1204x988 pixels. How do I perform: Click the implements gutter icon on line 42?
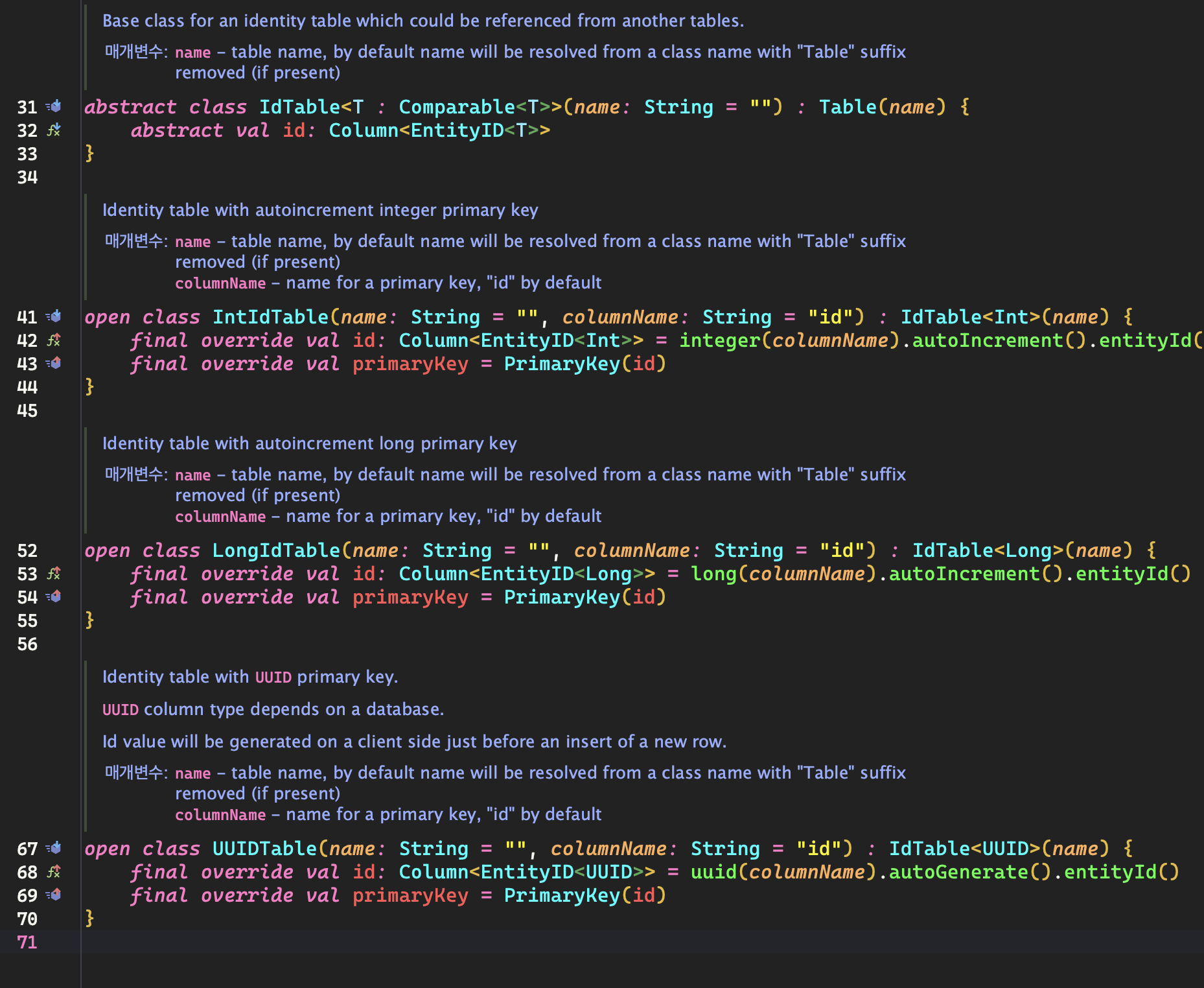tap(54, 340)
